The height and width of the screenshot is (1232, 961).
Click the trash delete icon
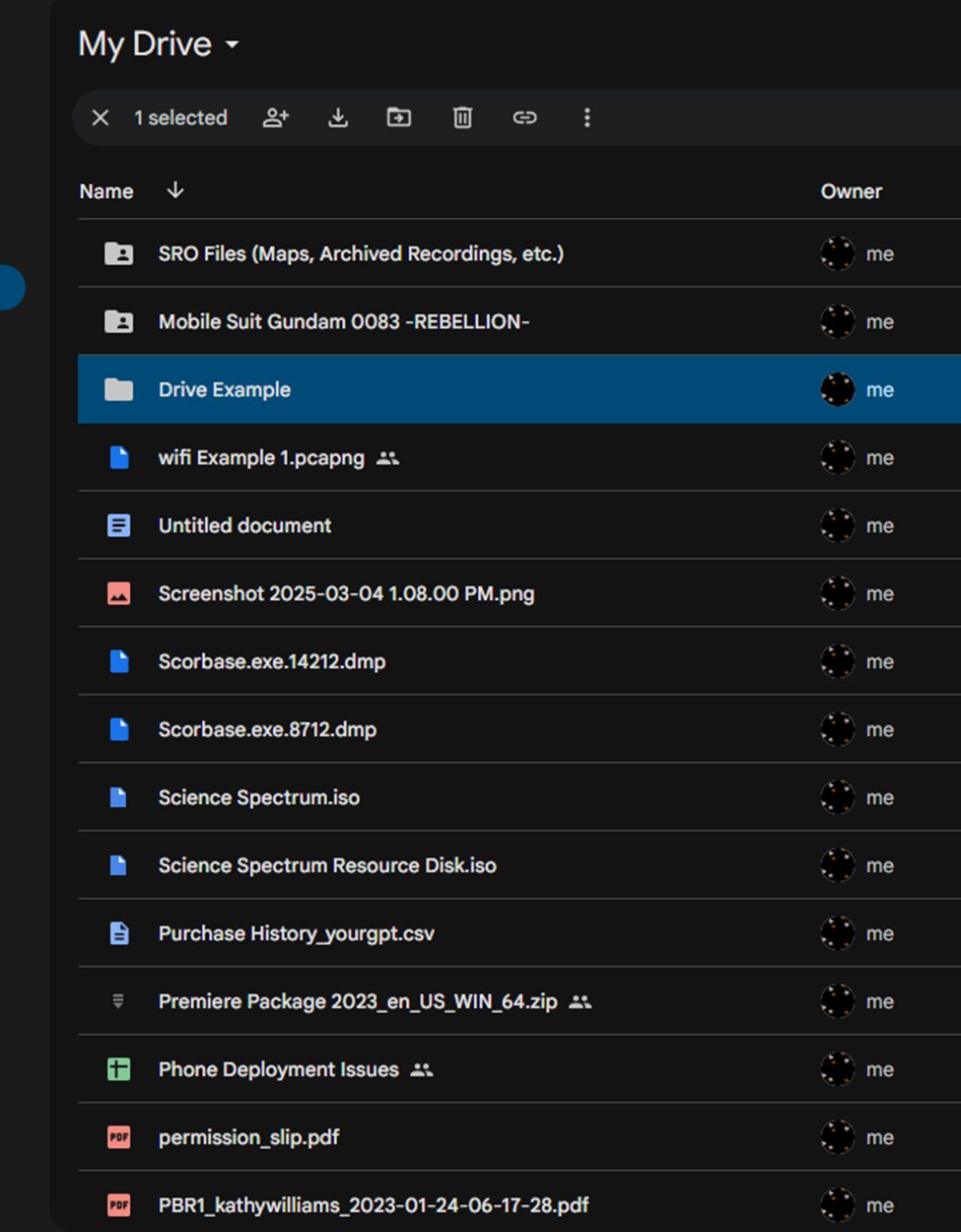[462, 118]
